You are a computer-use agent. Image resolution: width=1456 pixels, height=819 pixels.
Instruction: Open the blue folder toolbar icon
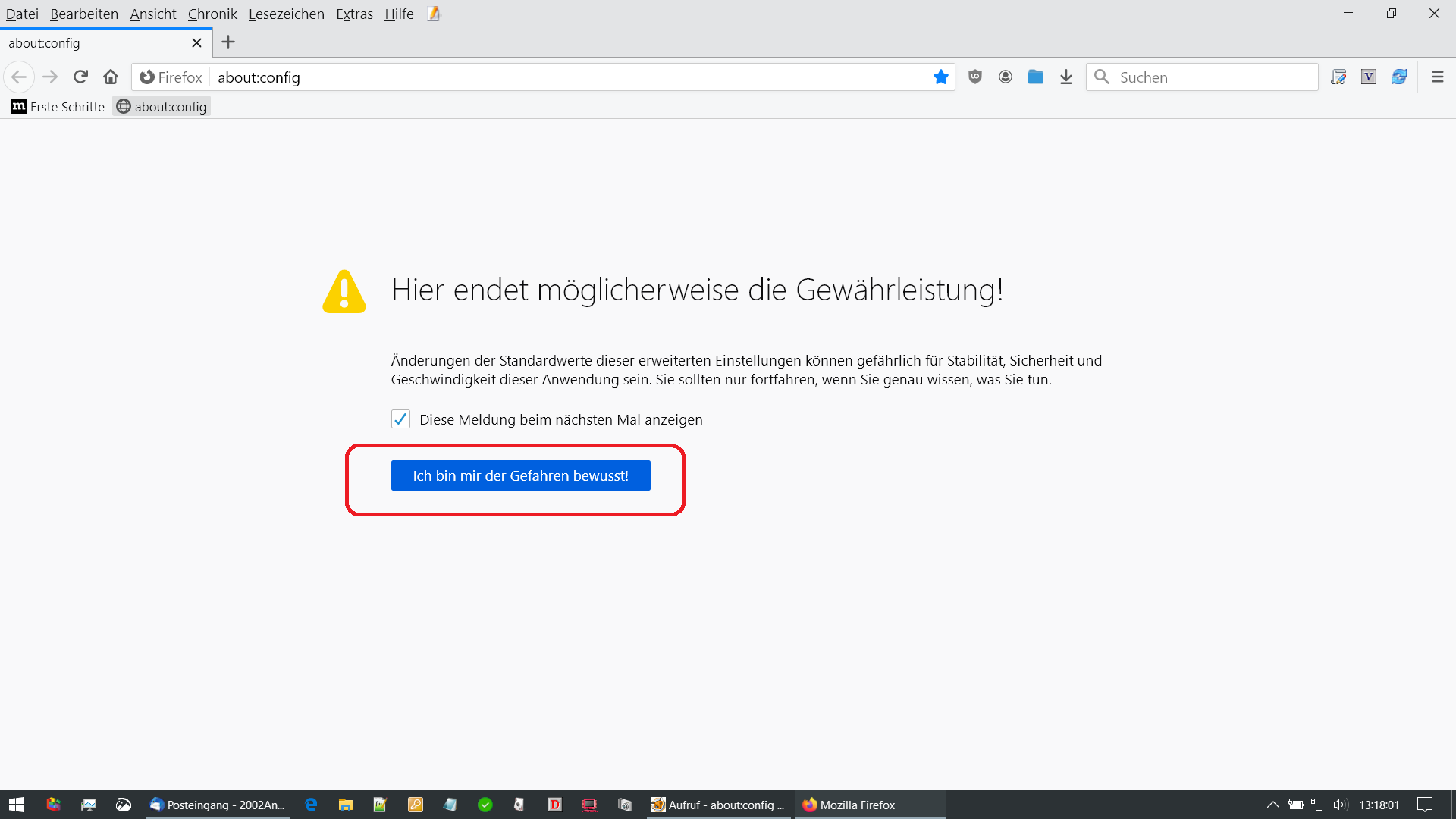(1036, 77)
